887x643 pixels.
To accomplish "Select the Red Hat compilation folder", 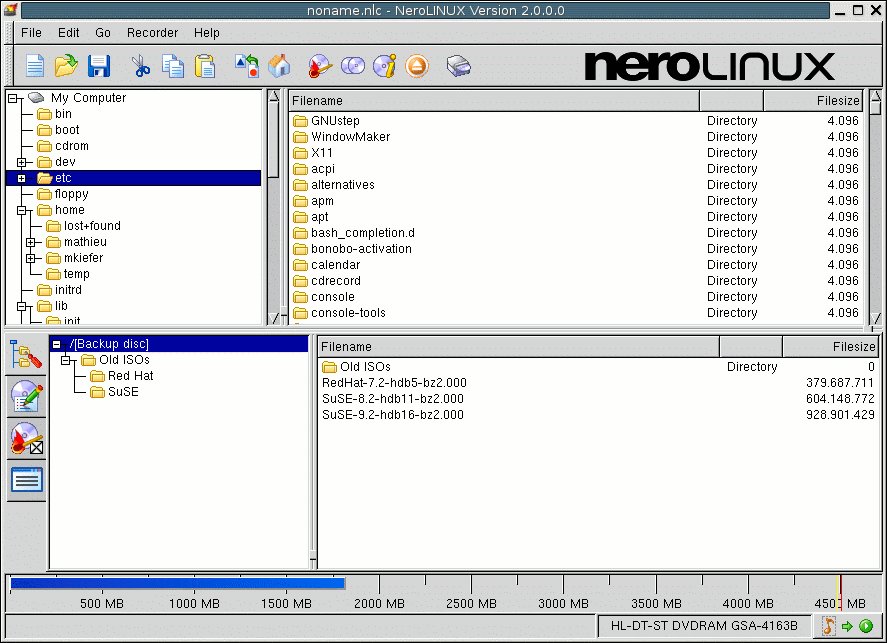I will point(131,376).
